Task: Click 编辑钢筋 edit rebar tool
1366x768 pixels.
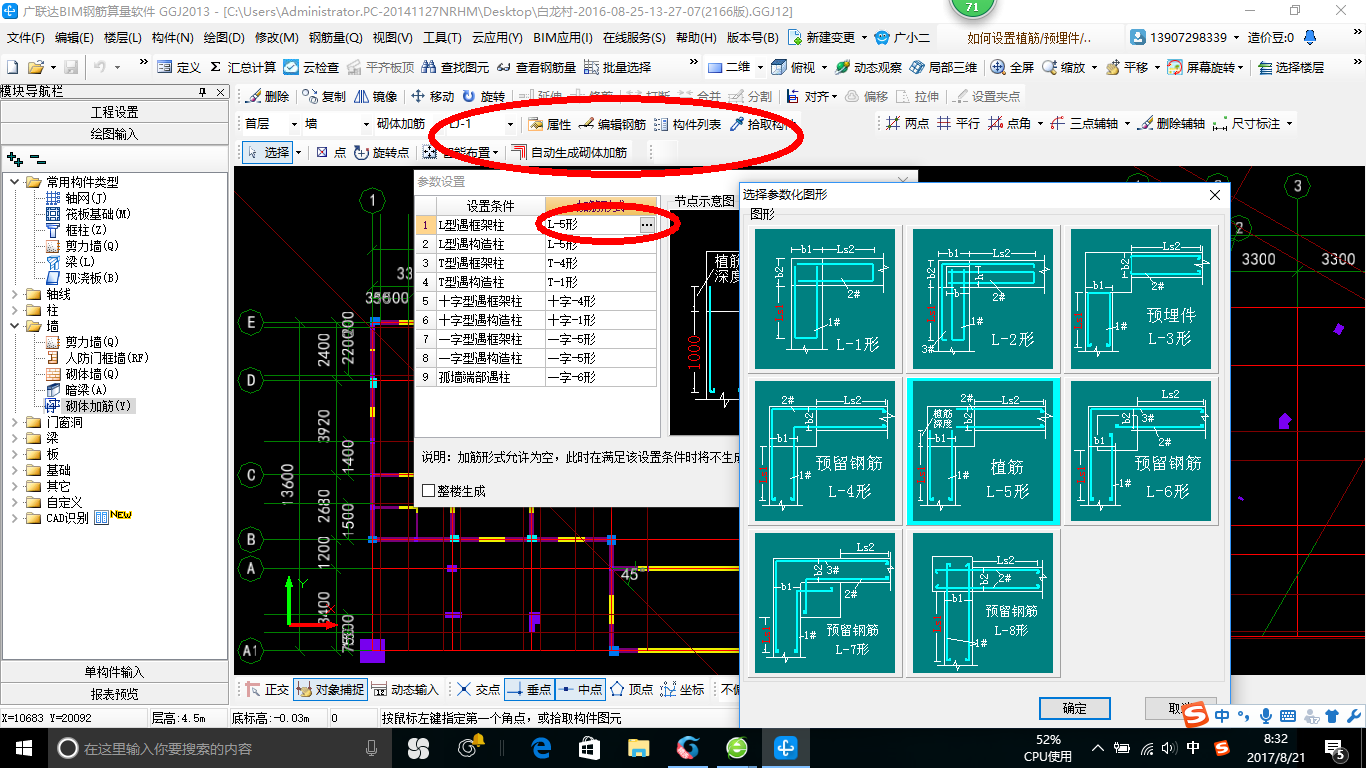Action: coord(612,124)
